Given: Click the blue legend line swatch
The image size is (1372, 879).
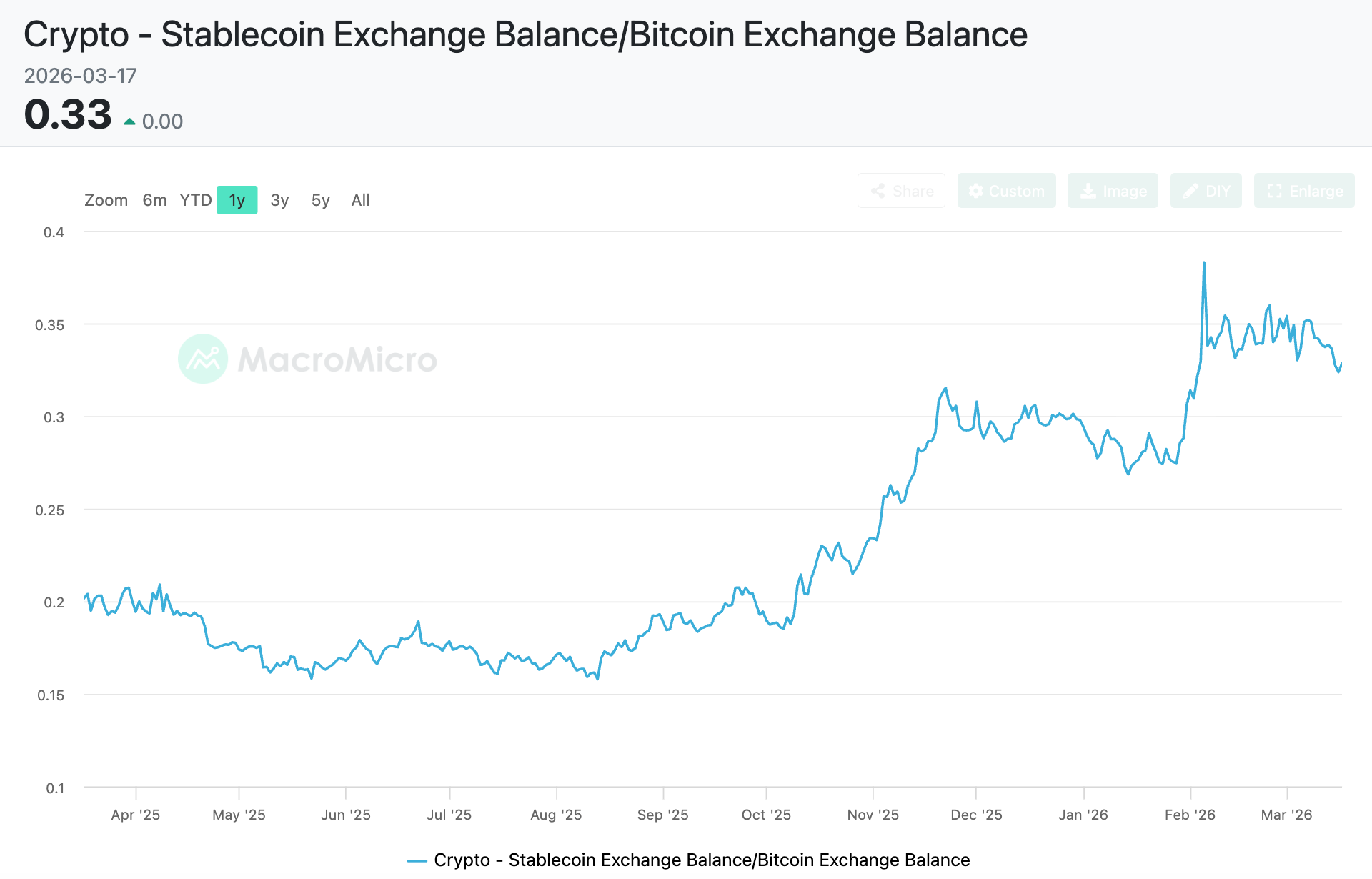Looking at the screenshot, I should [417, 860].
